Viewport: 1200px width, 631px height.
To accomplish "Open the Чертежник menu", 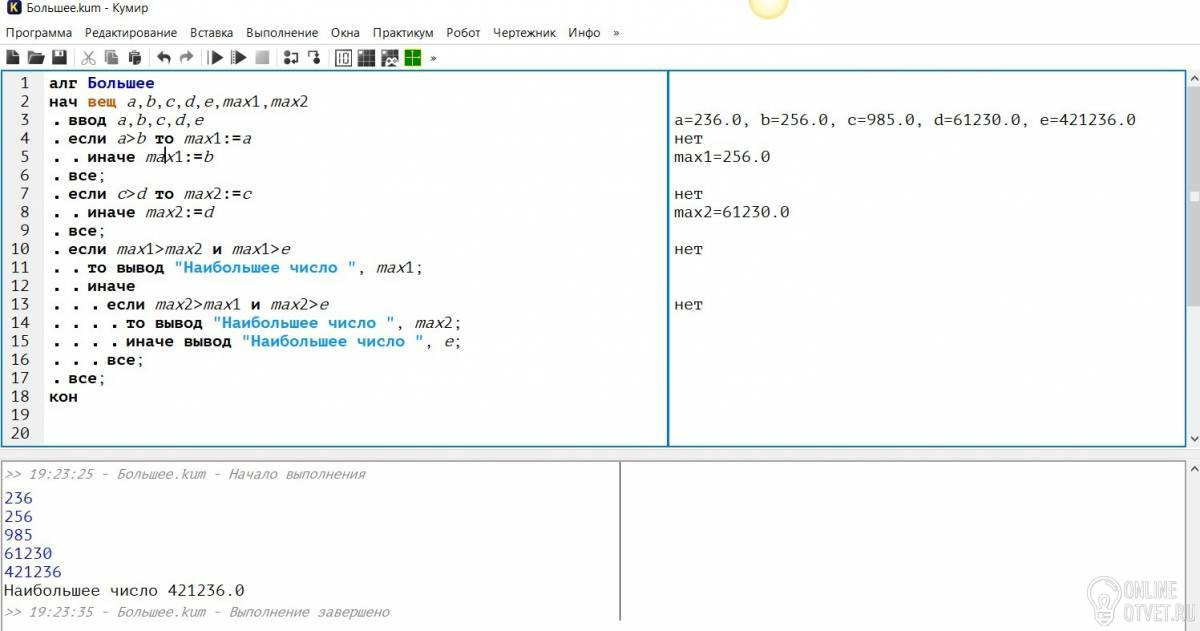I will pyautogui.click(x=524, y=33).
